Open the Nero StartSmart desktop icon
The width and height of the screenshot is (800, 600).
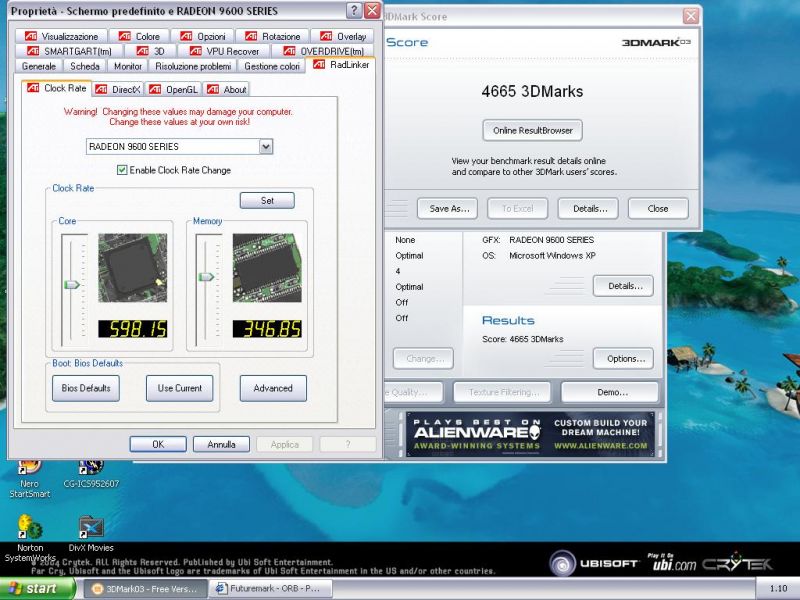pos(30,479)
